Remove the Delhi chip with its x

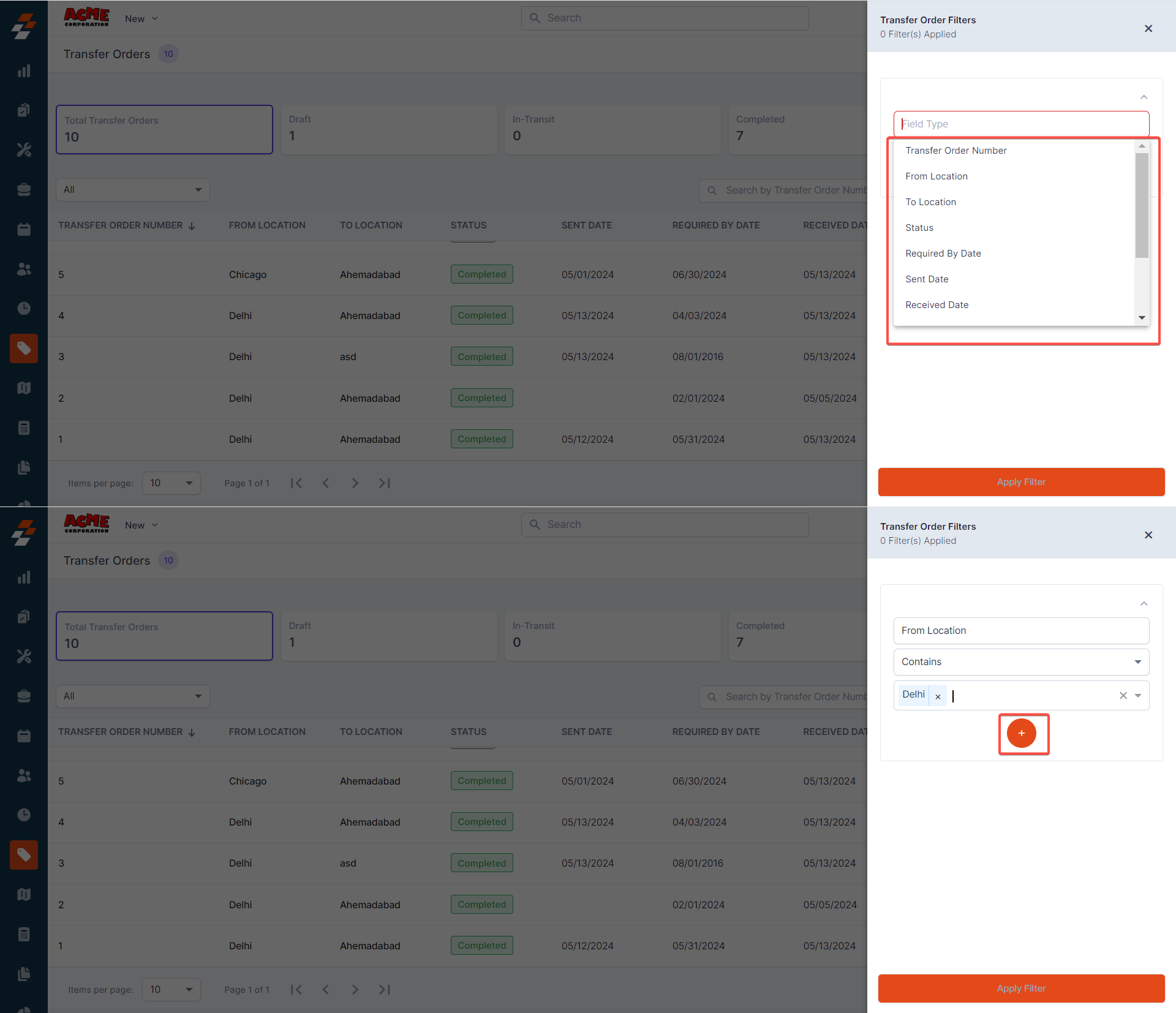[x=938, y=696]
